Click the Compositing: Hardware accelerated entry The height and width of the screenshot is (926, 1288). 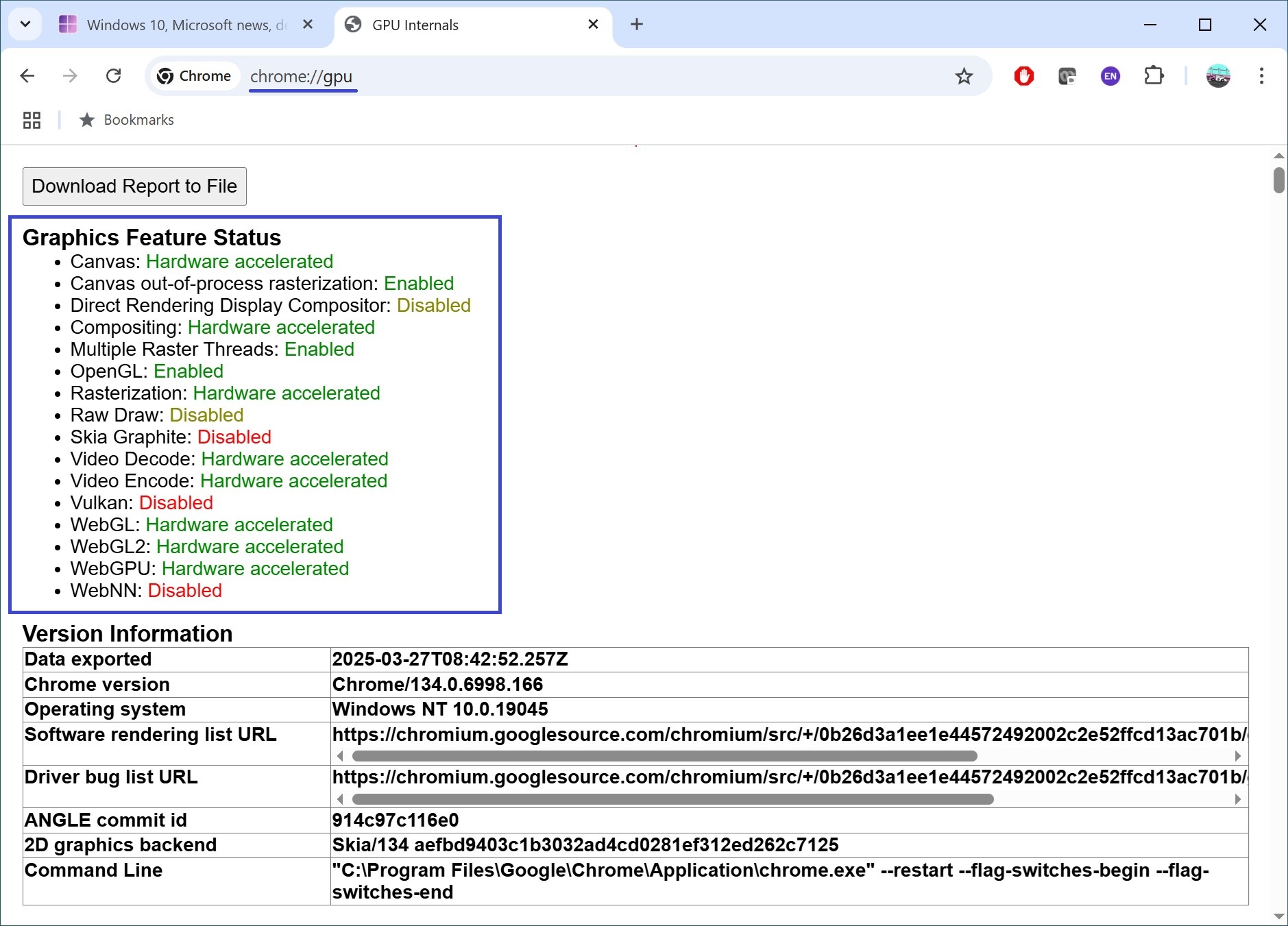pyautogui.click(x=222, y=328)
